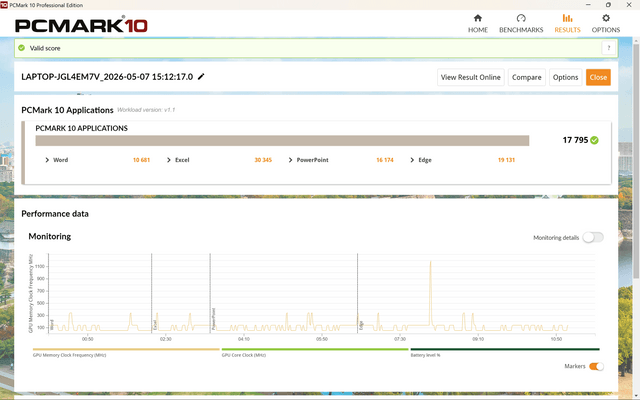The height and width of the screenshot is (400, 640).
Task: Click View Result Online button
Action: [471, 77]
